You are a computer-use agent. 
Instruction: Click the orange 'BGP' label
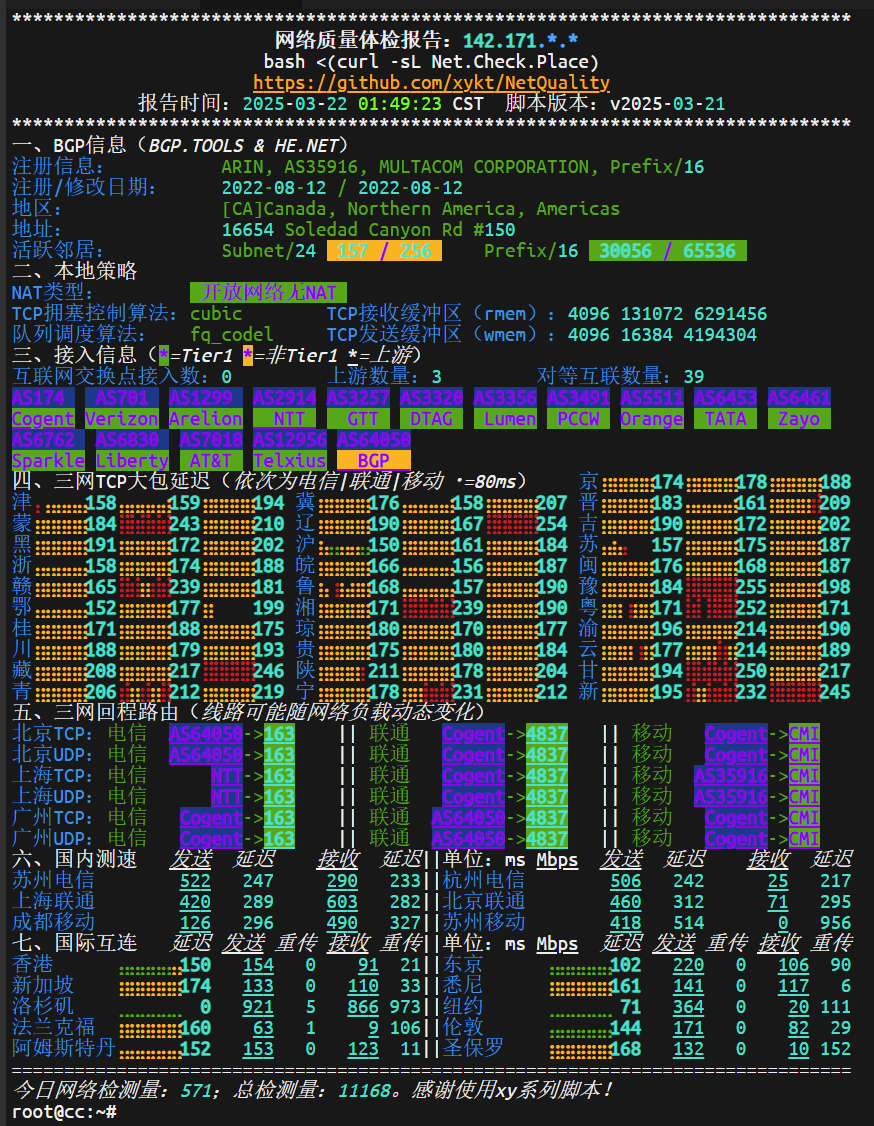[373, 460]
